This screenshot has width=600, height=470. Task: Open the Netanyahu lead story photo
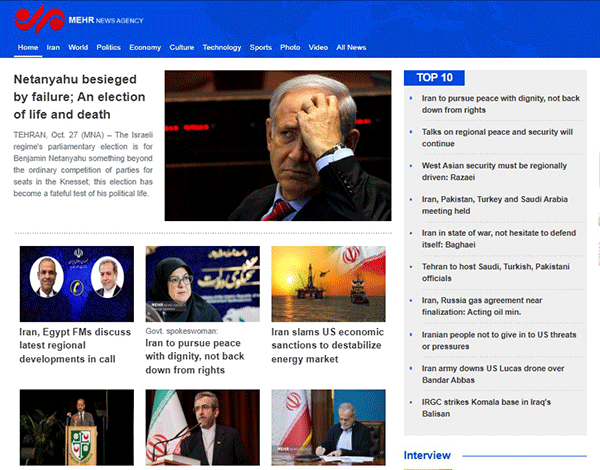(278, 145)
